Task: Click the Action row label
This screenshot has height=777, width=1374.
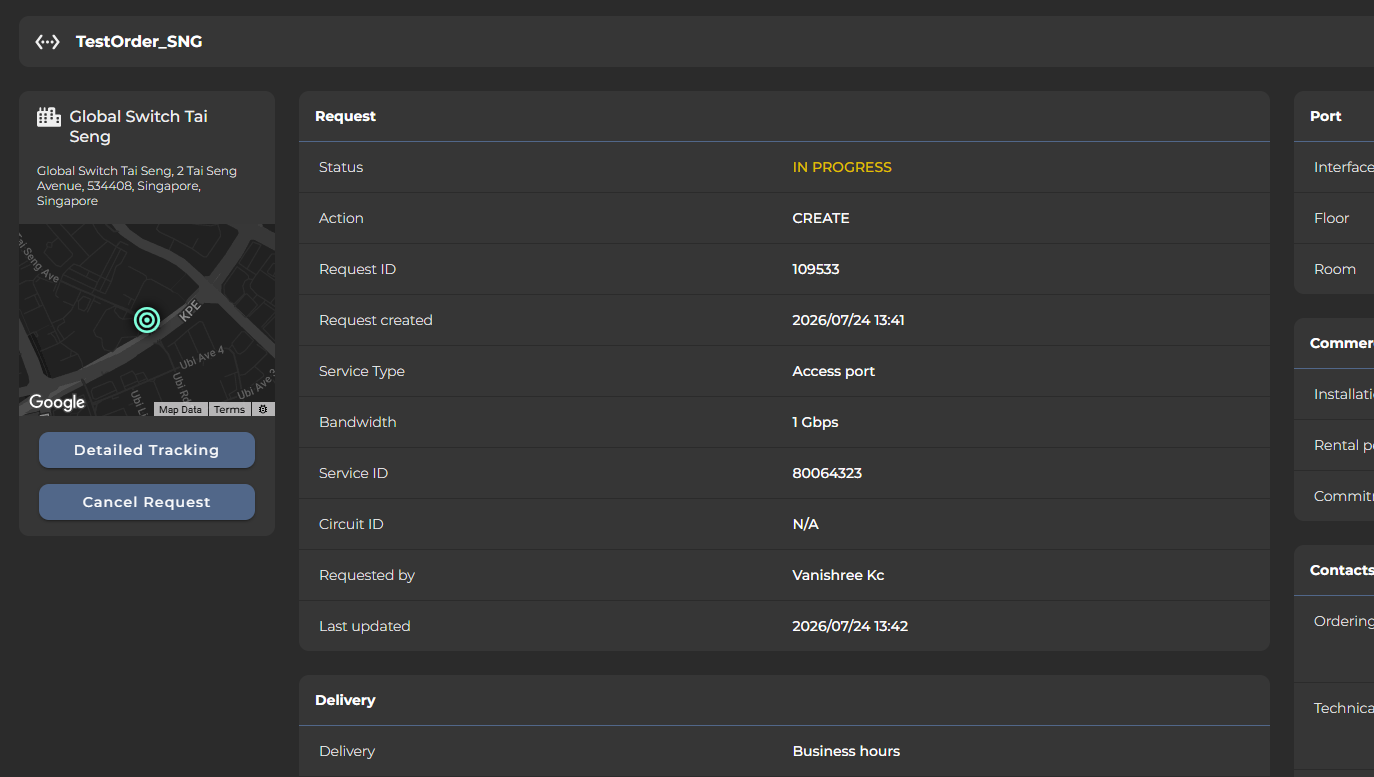Action: click(x=341, y=218)
